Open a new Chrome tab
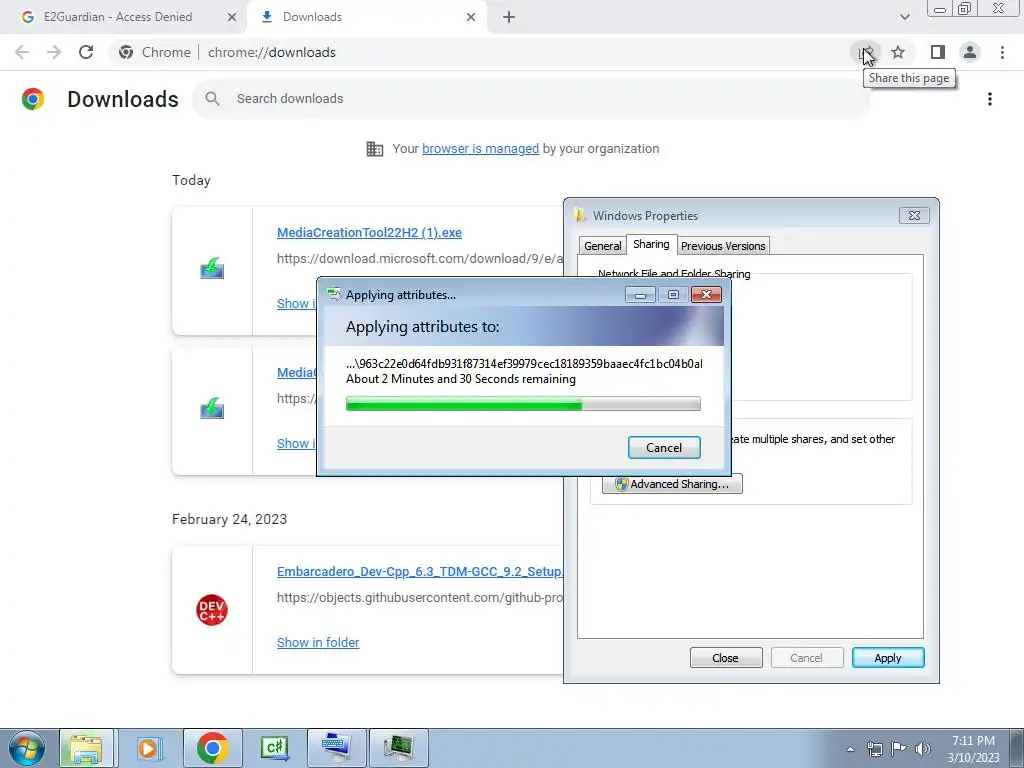The image size is (1024, 768). point(509,18)
